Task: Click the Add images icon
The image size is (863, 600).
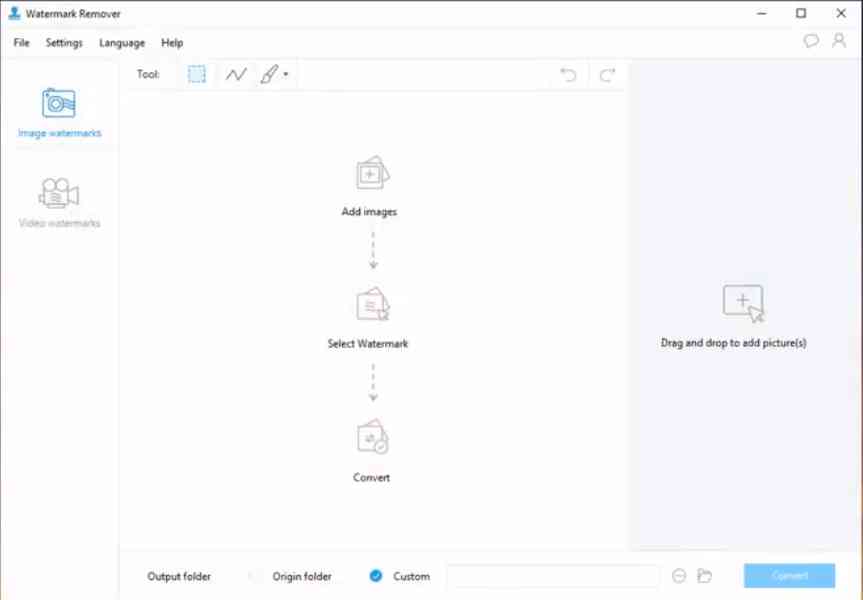Action: (x=373, y=173)
